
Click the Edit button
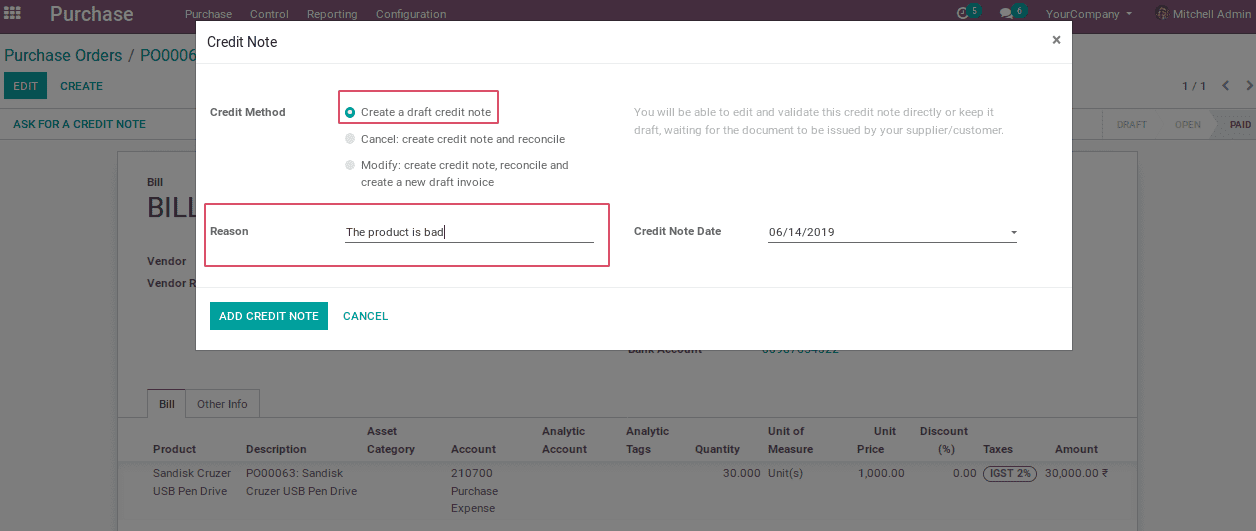click(26, 86)
